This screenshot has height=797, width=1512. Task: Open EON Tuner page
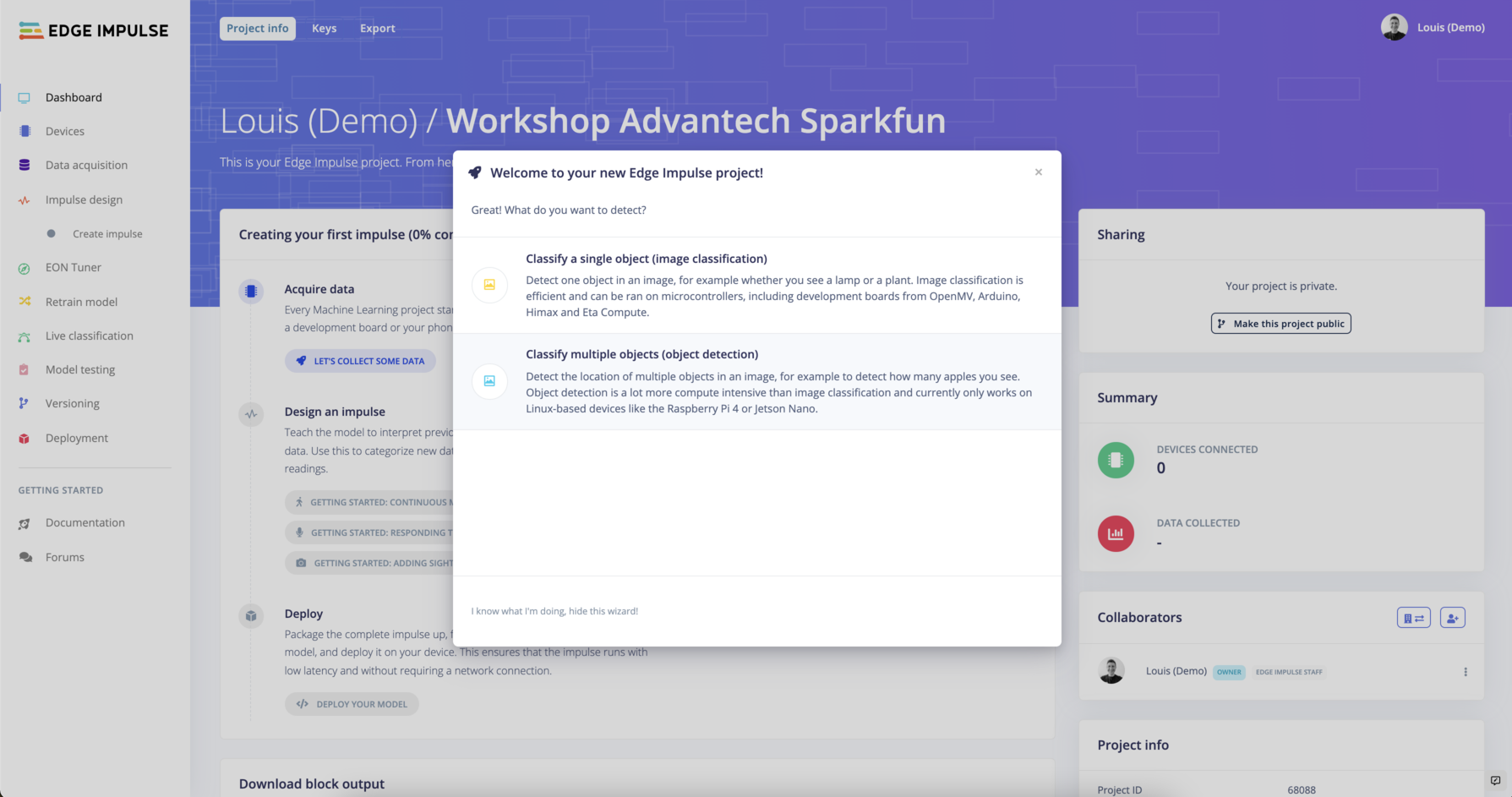[x=74, y=268]
